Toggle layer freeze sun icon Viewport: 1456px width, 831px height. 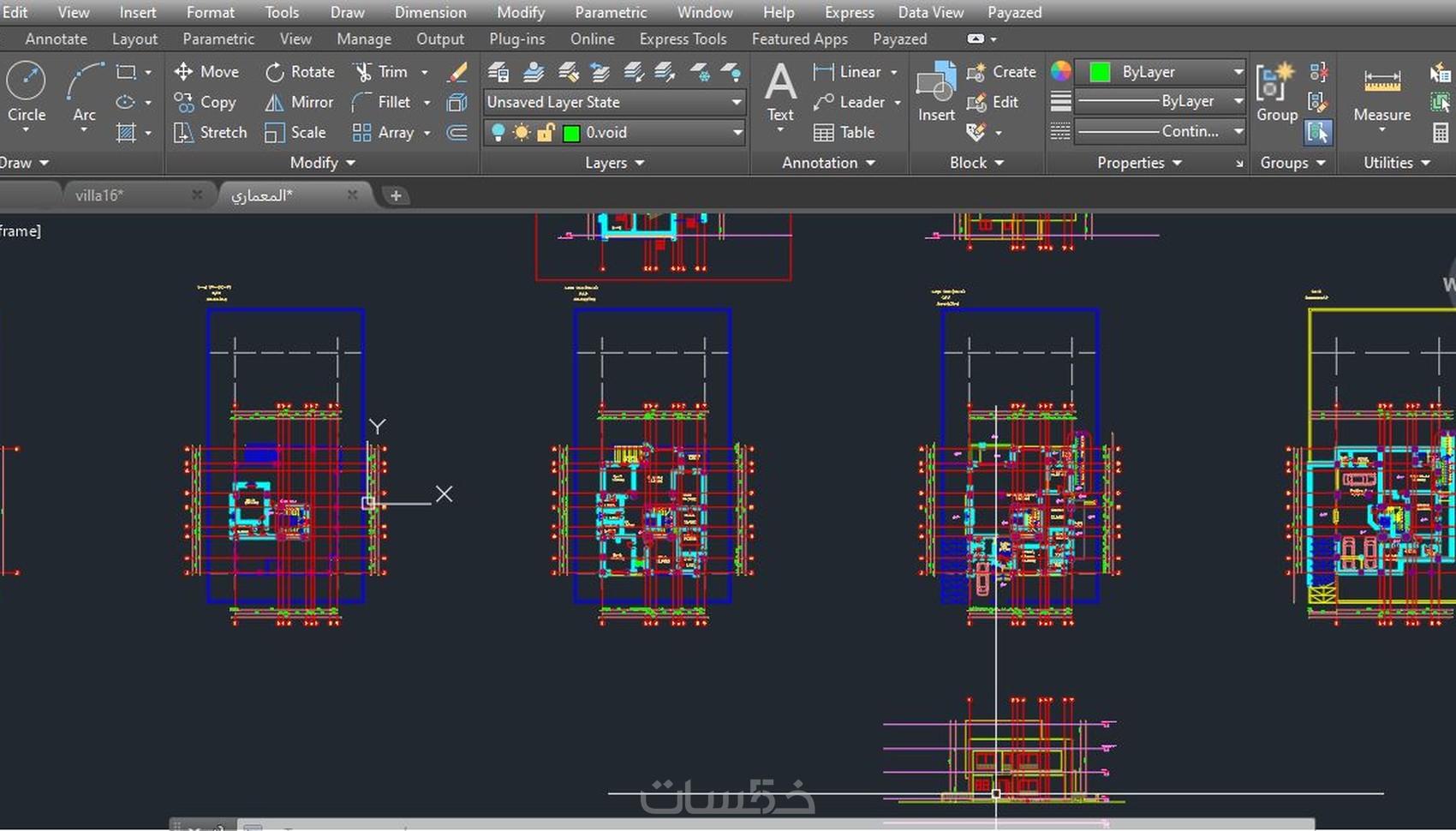[521, 133]
